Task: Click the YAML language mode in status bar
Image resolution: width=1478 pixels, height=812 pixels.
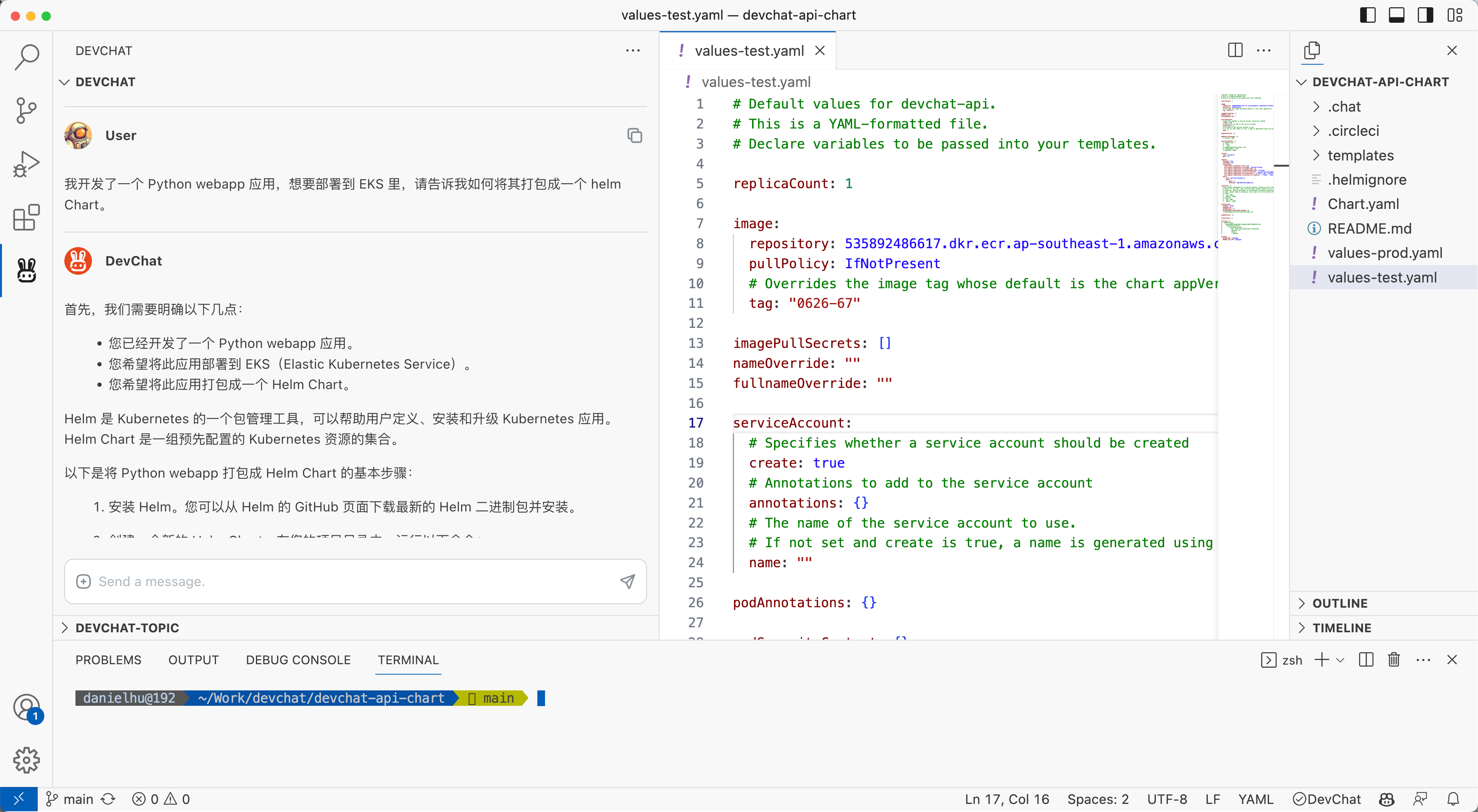Action: (1256, 799)
